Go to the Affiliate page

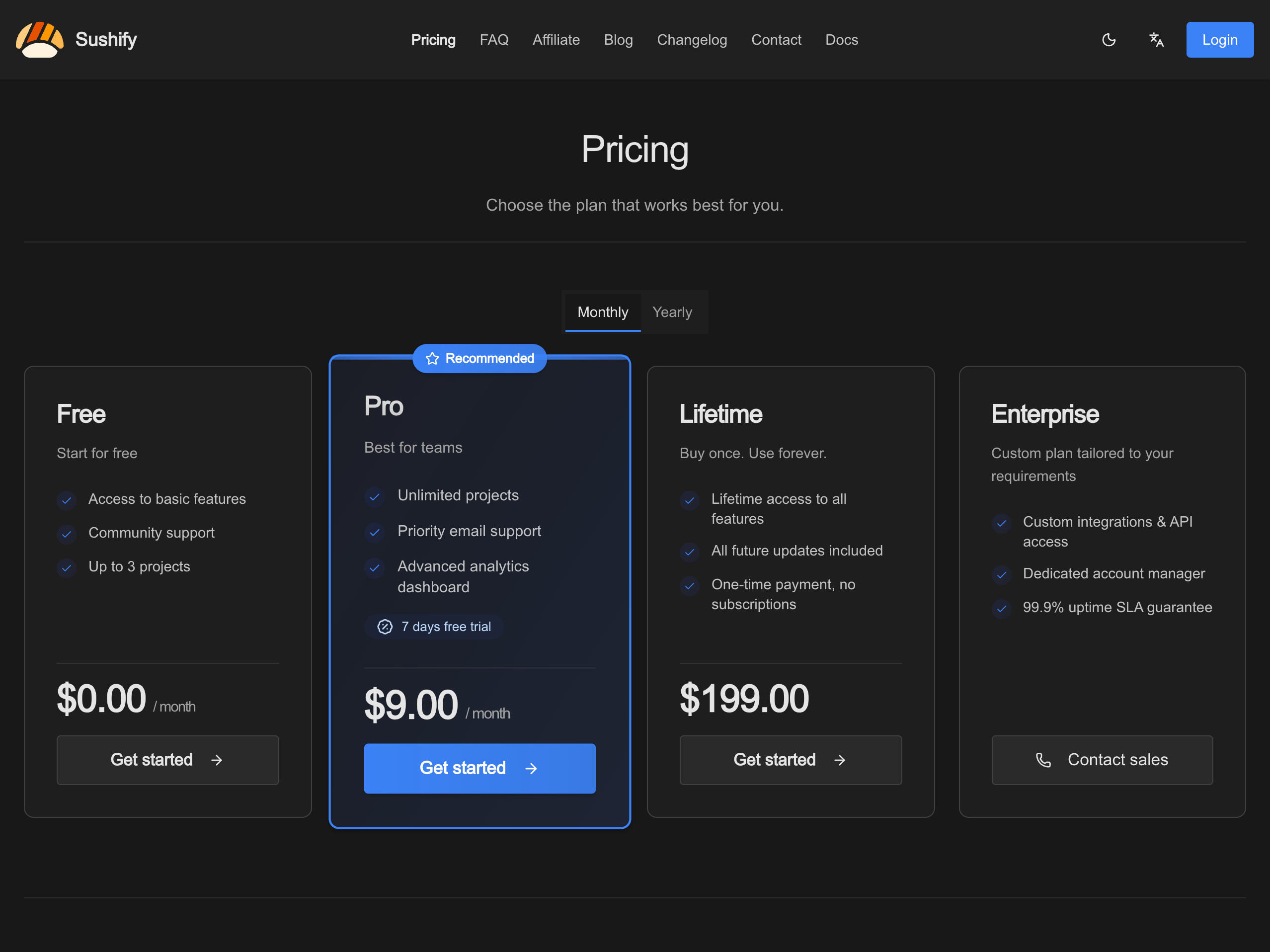pos(556,40)
